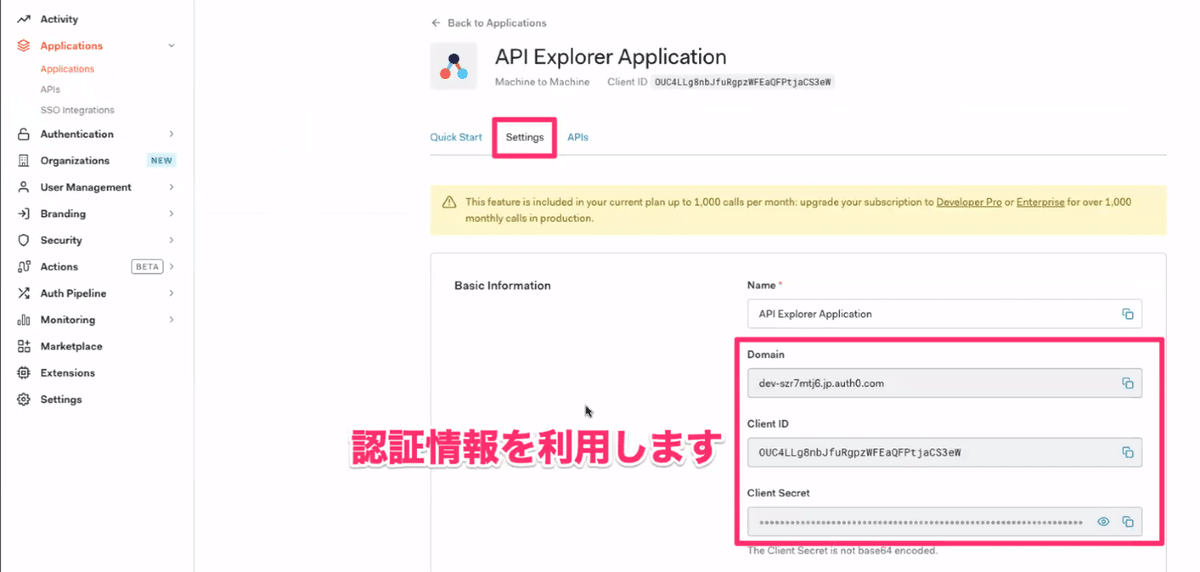Open the Activity section in the sidebar

(x=60, y=19)
